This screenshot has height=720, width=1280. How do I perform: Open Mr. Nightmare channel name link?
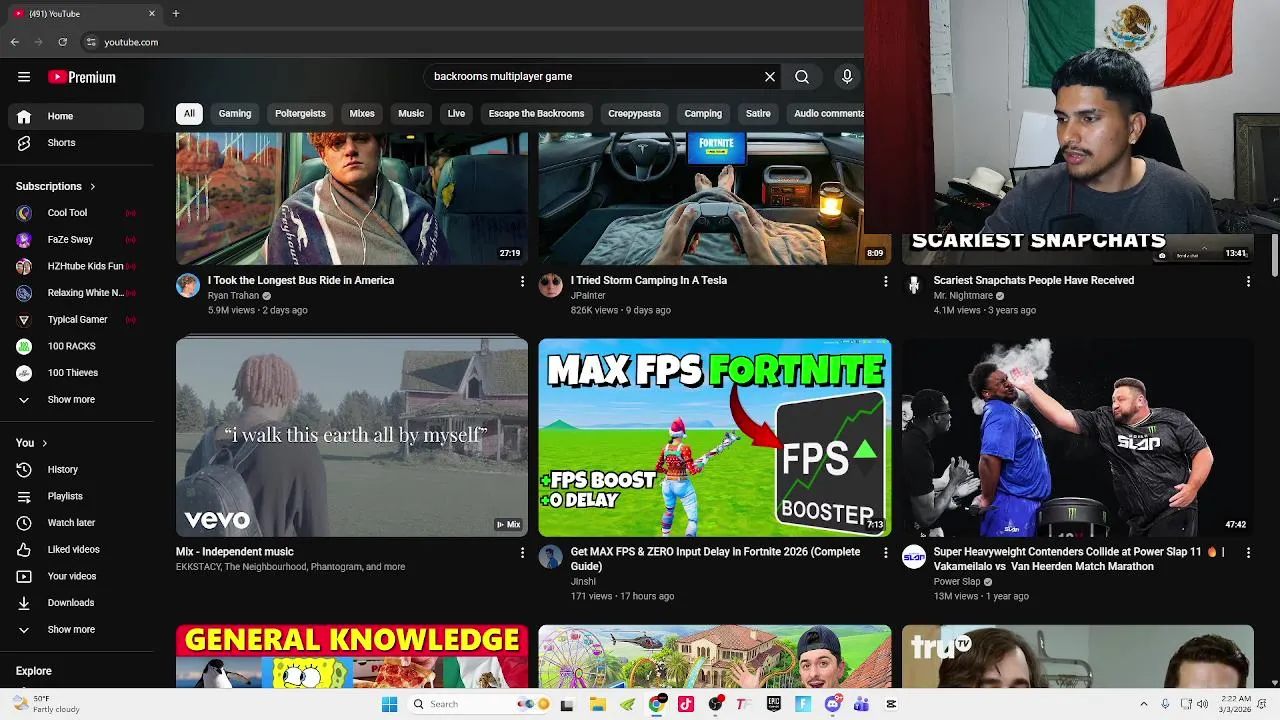[963, 296]
